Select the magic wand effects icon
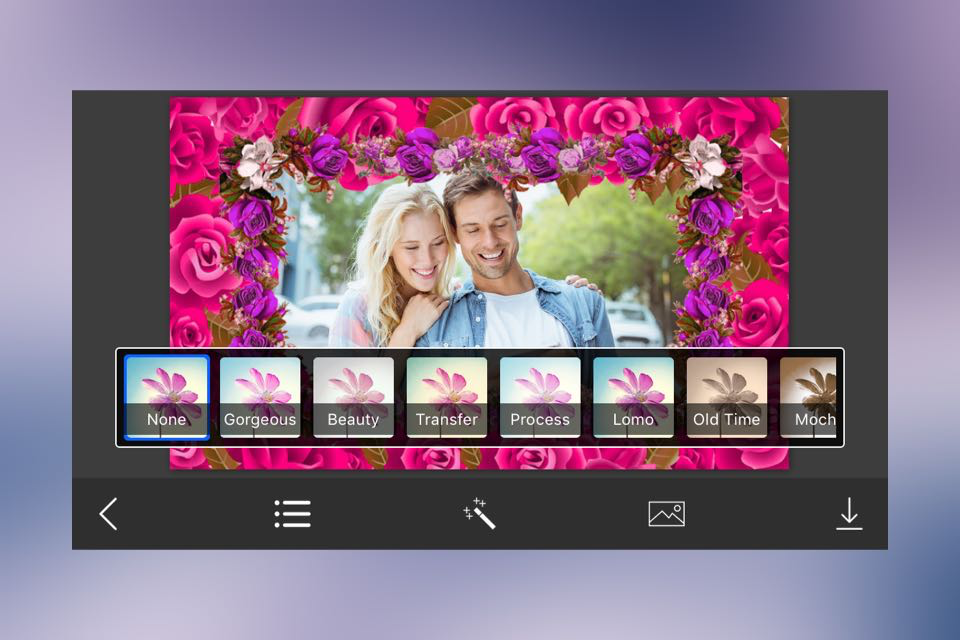The height and width of the screenshot is (640, 960). (479, 513)
